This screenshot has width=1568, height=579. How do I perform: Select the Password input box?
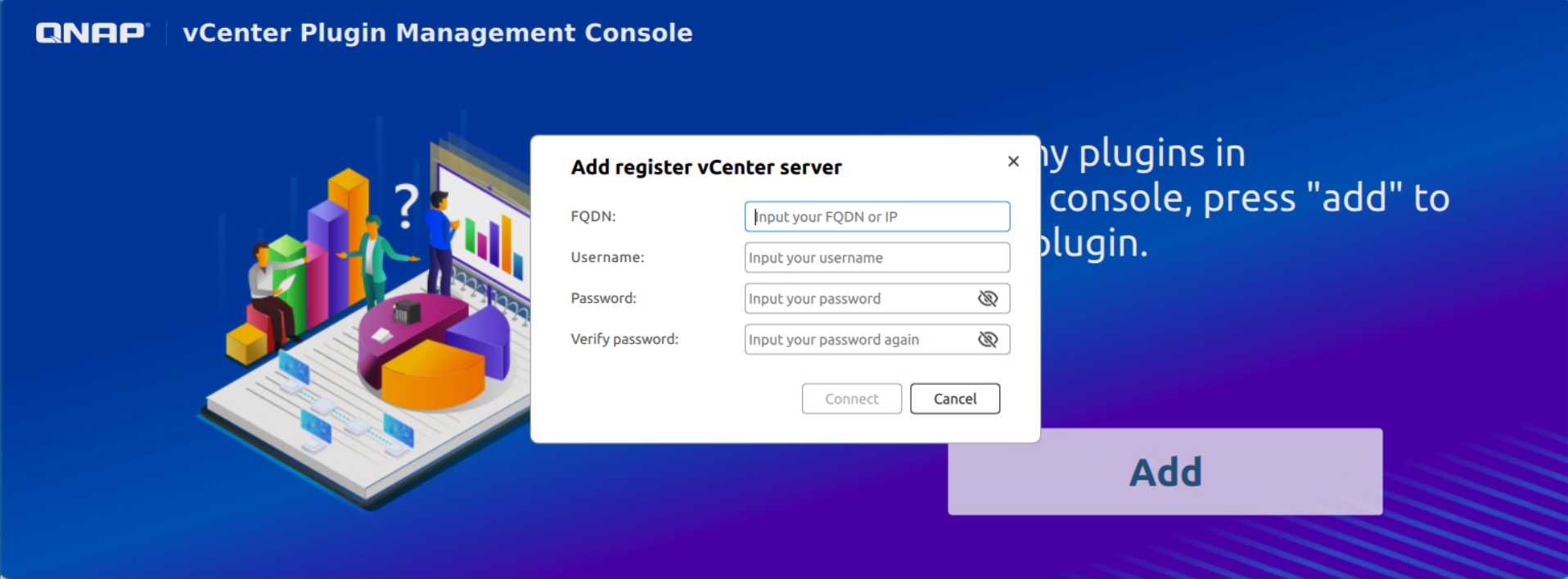coord(859,299)
